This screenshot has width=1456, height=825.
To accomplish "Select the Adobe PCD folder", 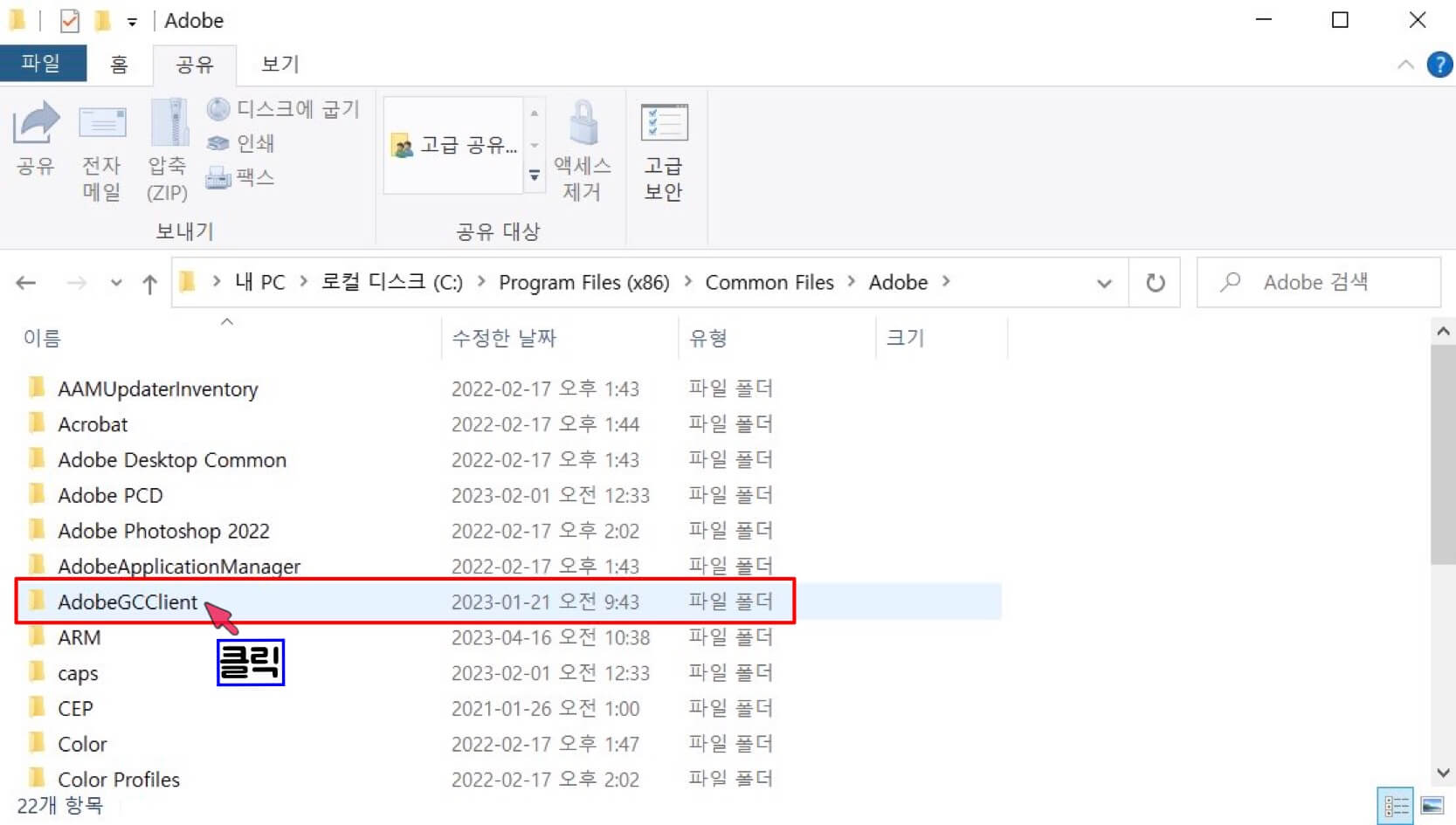I will click(x=110, y=495).
